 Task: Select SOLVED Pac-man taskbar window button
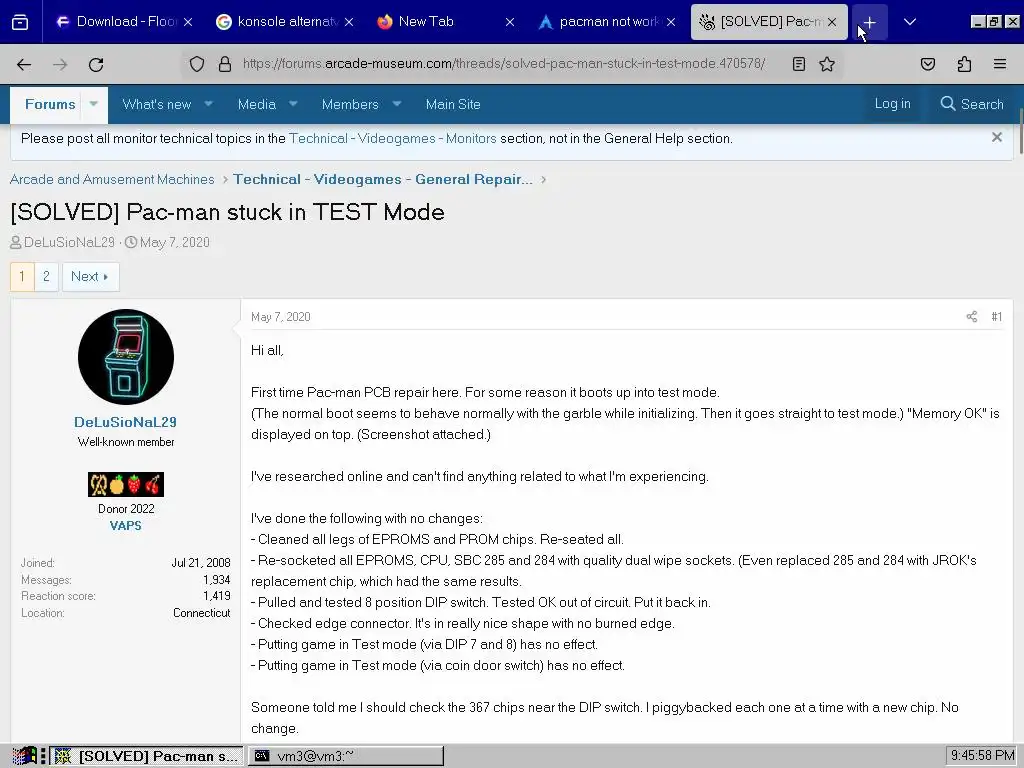[x=147, y=756]
